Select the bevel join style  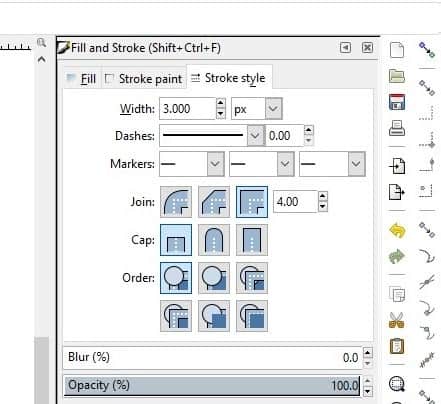(214, 202)
